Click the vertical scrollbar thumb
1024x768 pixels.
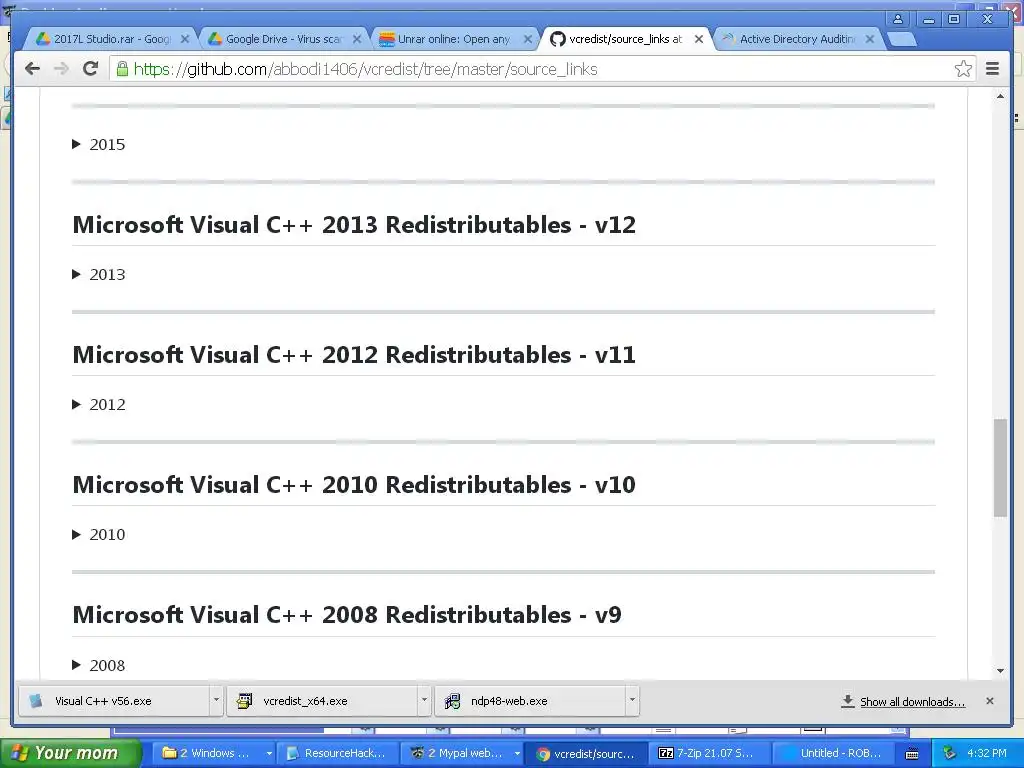[1000, 468]
